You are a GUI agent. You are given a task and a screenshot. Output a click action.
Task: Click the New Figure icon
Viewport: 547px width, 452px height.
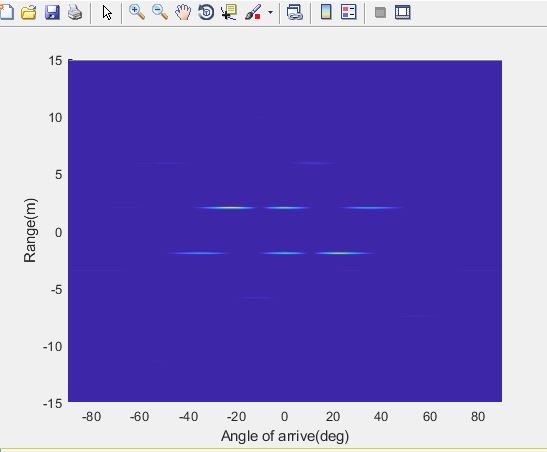(x=6, y=12)
